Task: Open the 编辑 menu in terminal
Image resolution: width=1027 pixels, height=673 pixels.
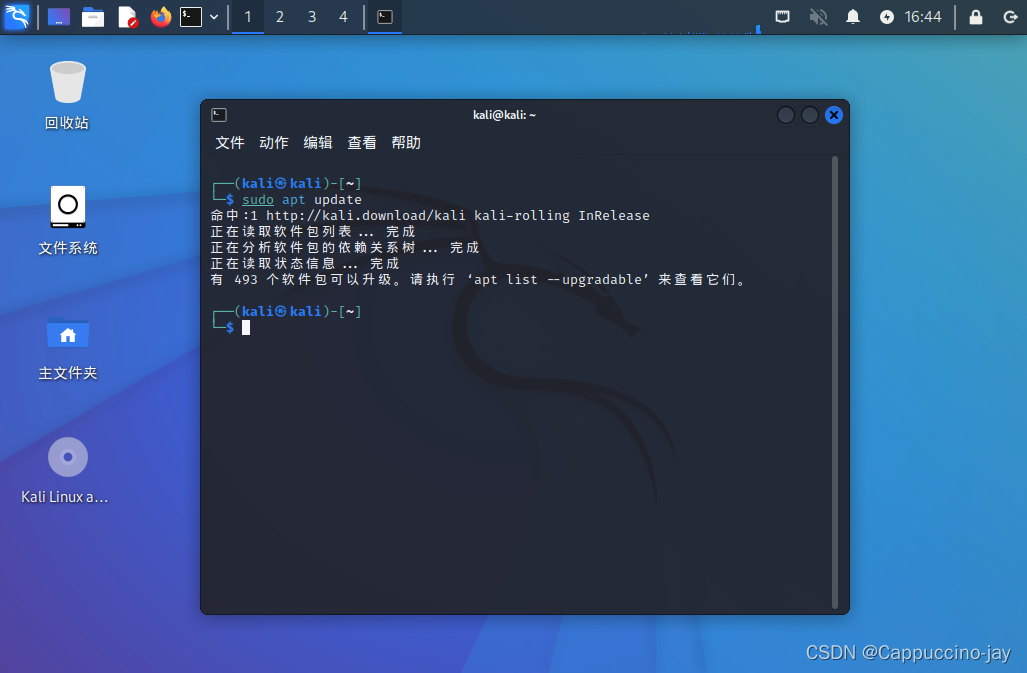Action: pos(318,143)
